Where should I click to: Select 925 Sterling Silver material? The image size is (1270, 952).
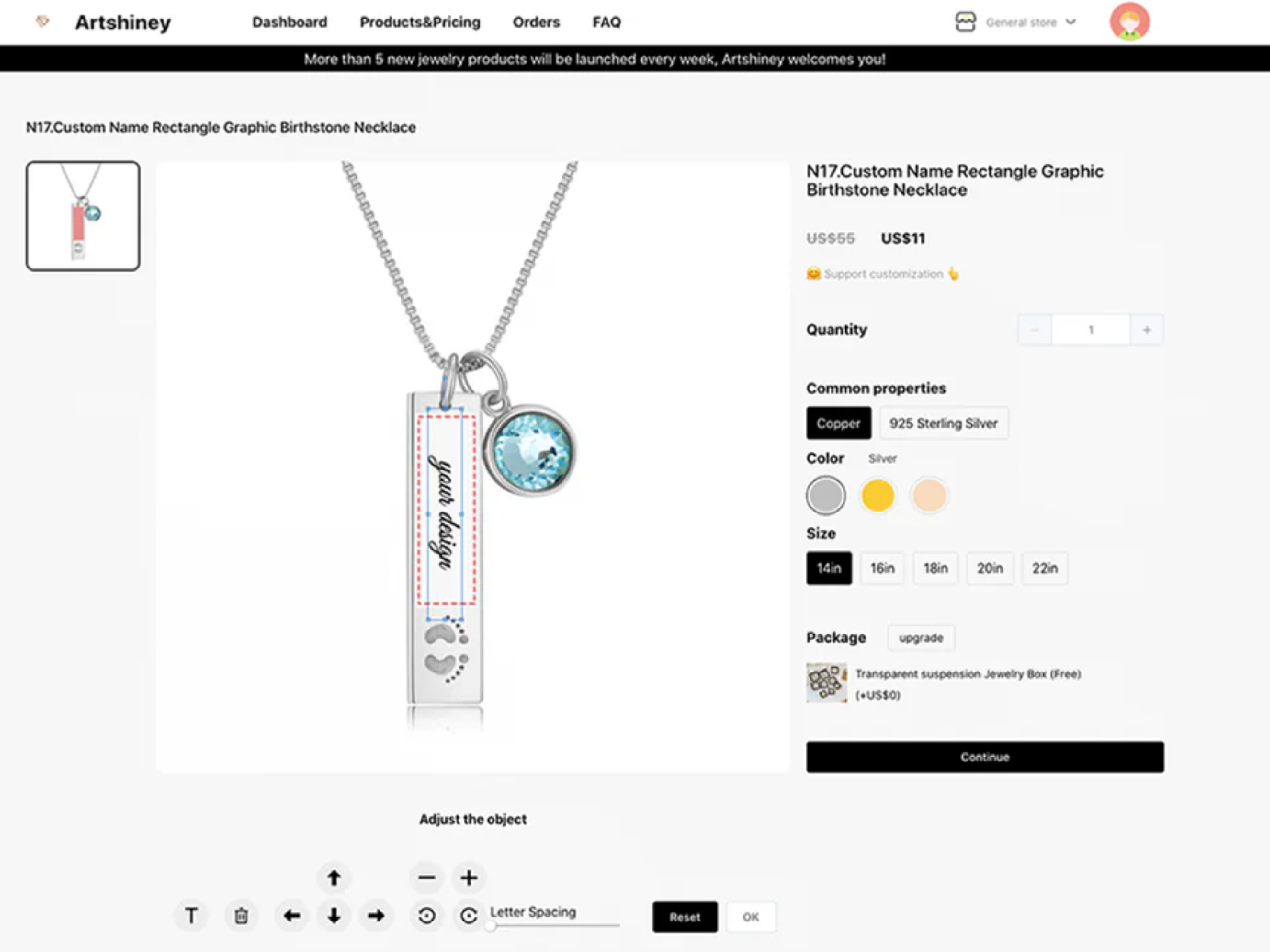(943, 423)
